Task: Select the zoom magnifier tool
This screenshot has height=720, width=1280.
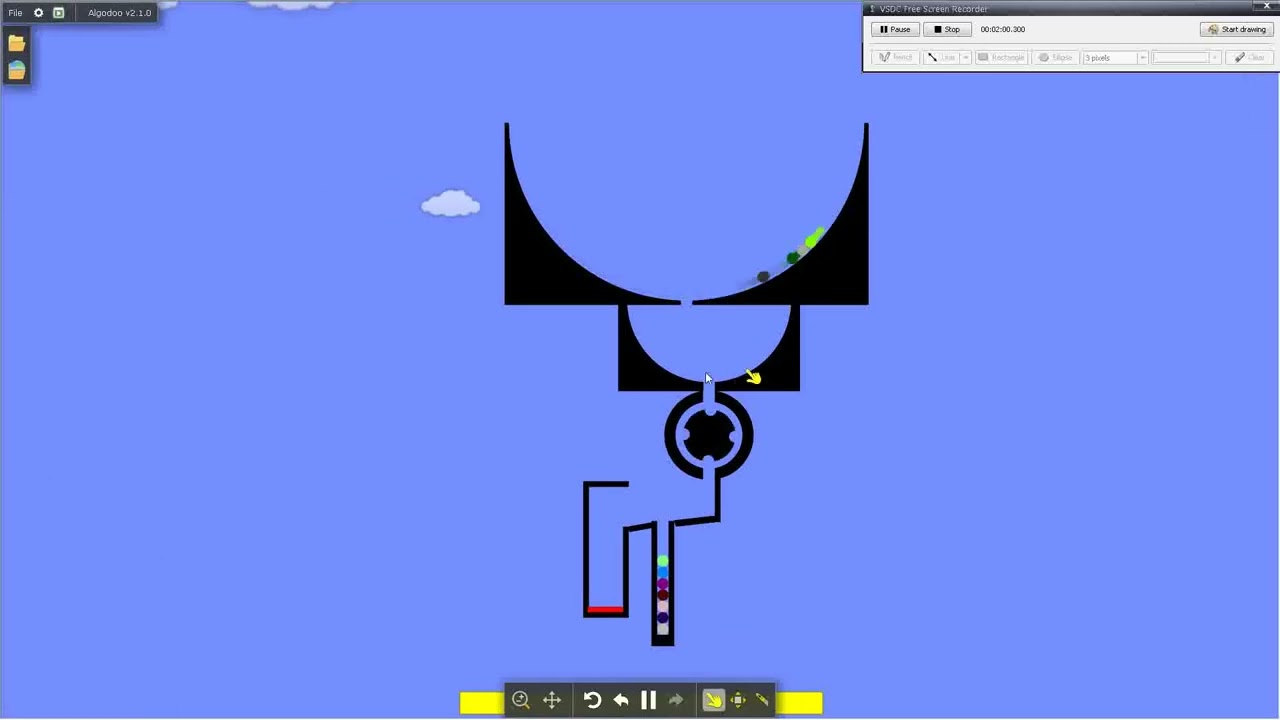Action: click(x=521, y=700)
